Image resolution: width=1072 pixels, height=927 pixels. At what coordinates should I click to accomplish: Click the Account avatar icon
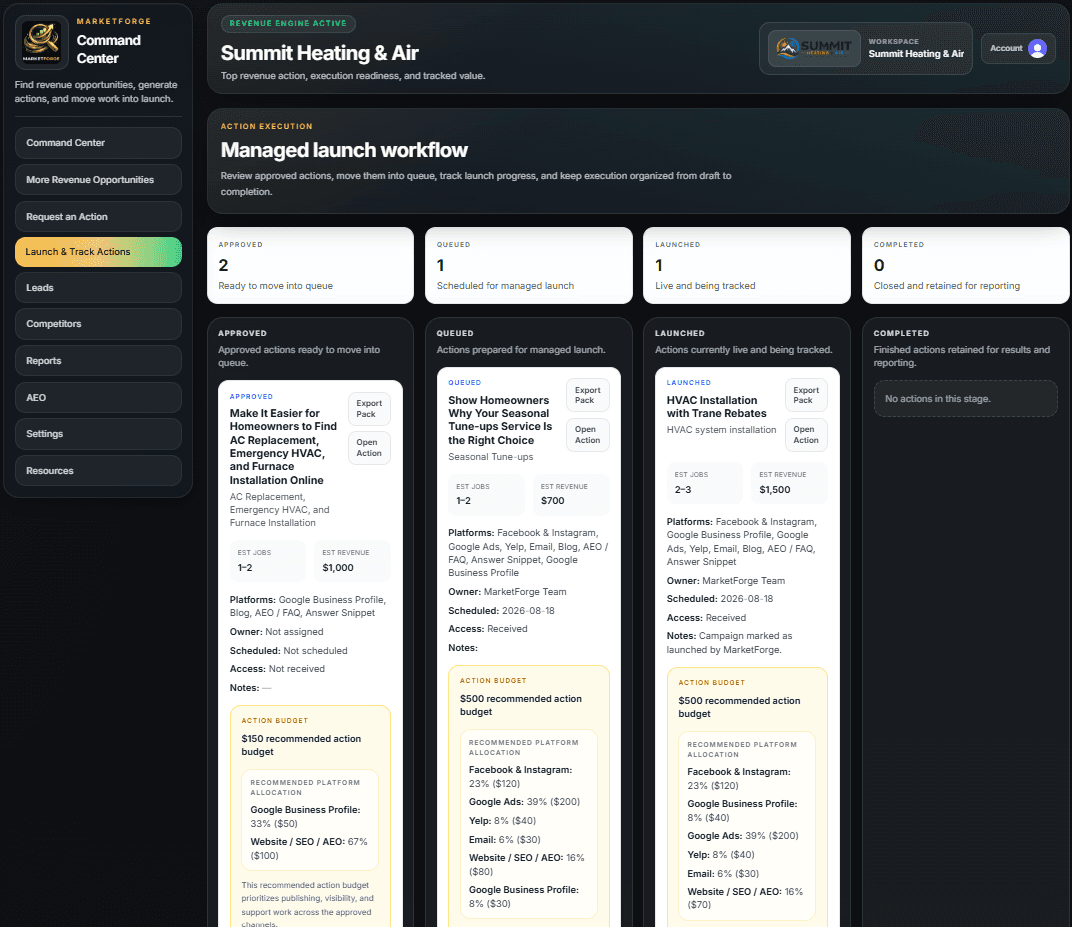pyautogui.click(x=1036, y=49)
